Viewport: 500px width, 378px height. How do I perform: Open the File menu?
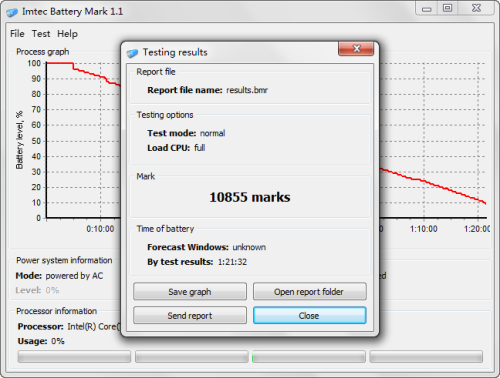point(17,34)
